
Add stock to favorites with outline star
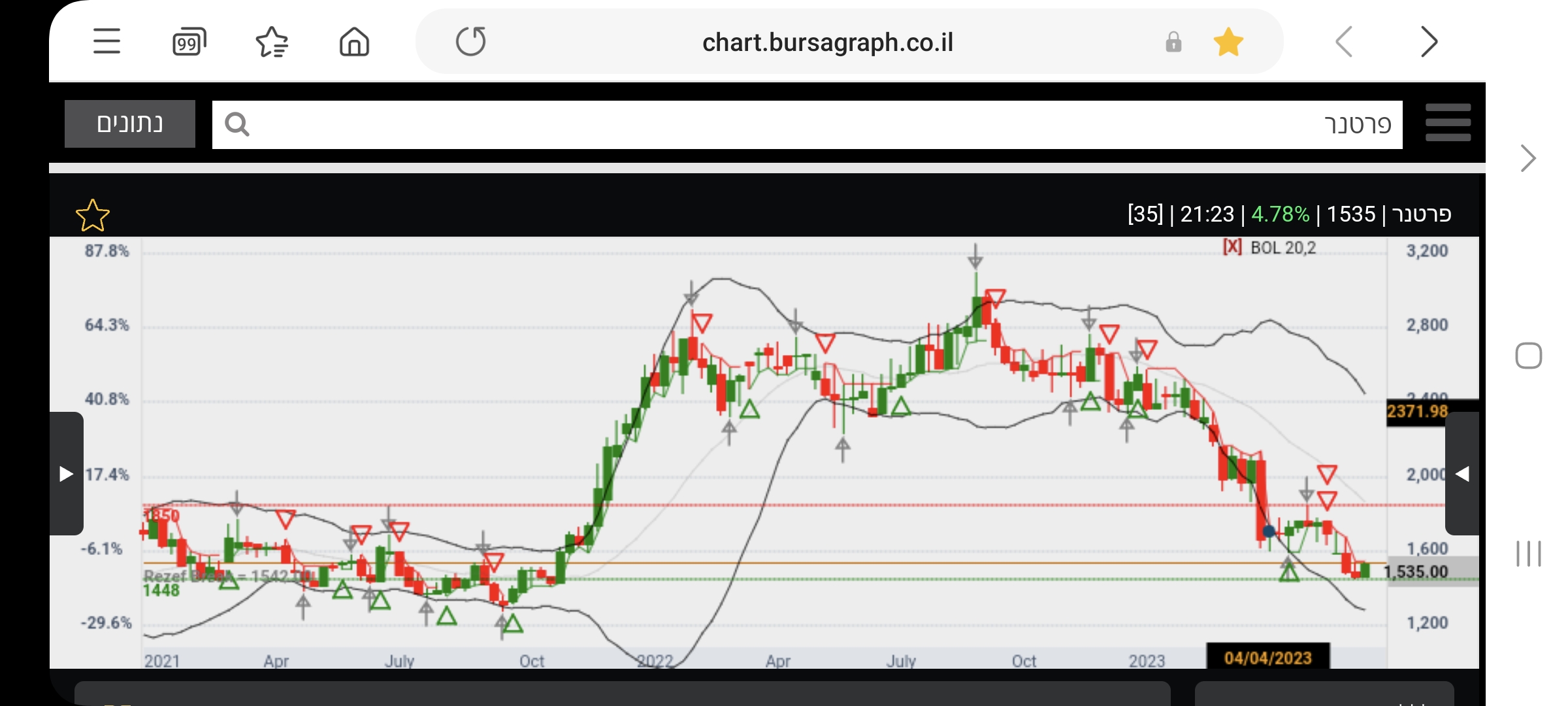(x=93, y=216)
